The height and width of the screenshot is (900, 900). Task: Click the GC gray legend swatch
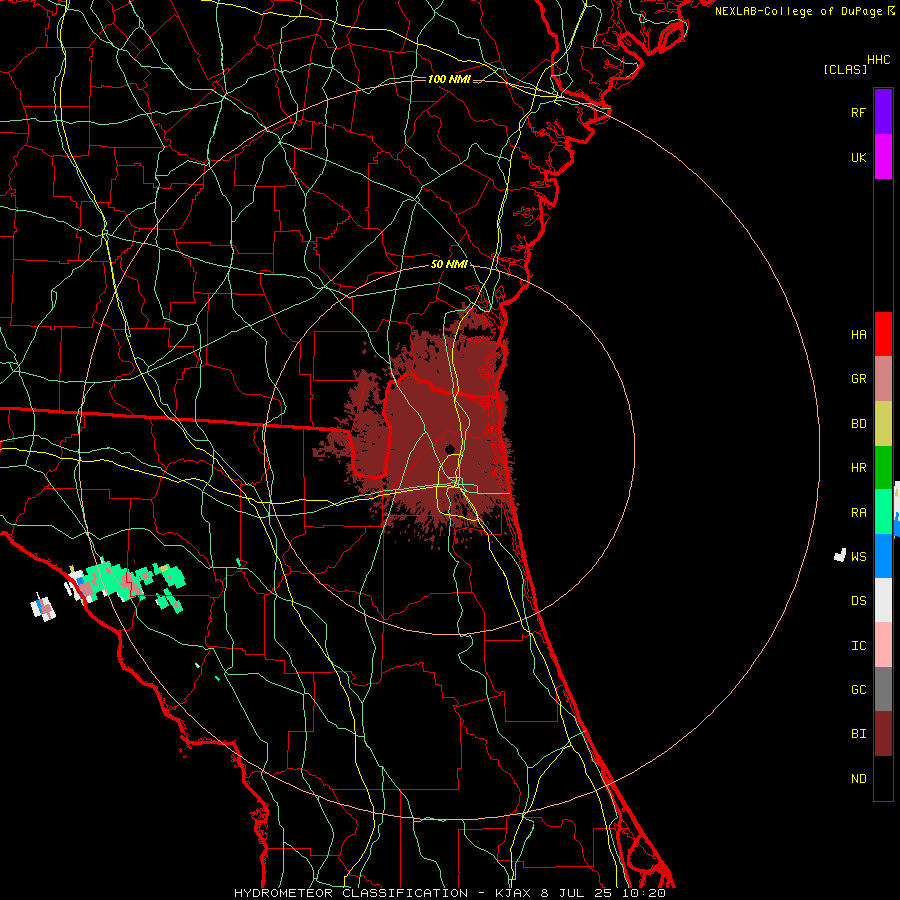883,689
